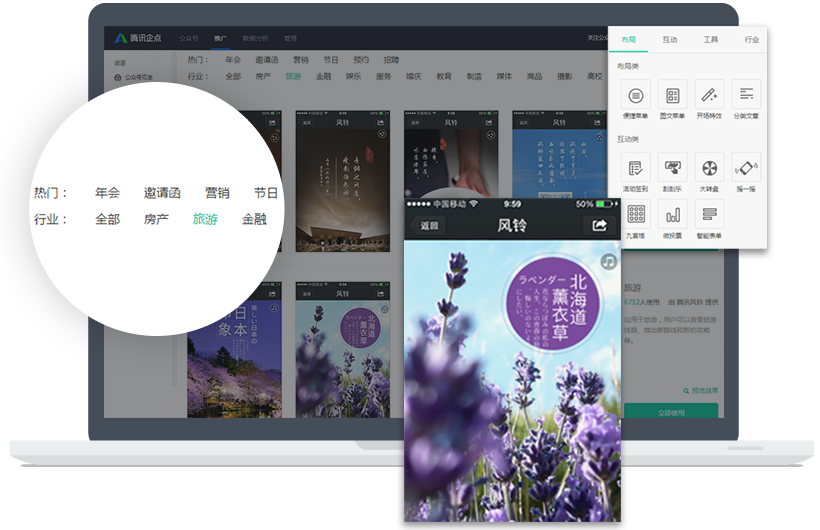Click the green 立即使用 button

671,412
